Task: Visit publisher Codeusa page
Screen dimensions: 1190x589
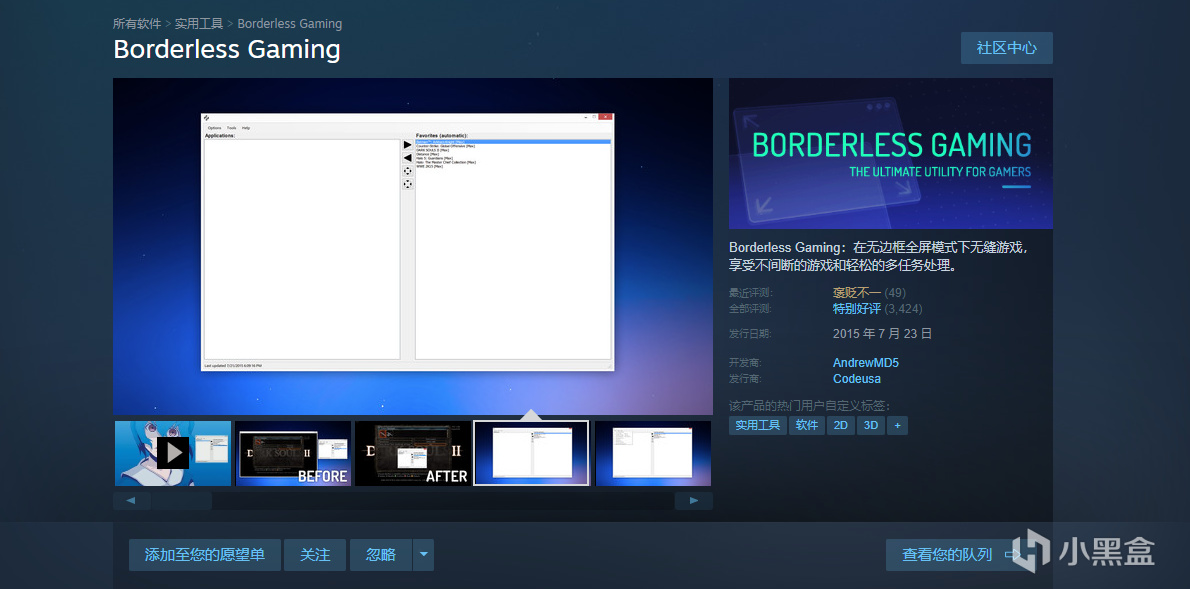Action: coord(857,379)
